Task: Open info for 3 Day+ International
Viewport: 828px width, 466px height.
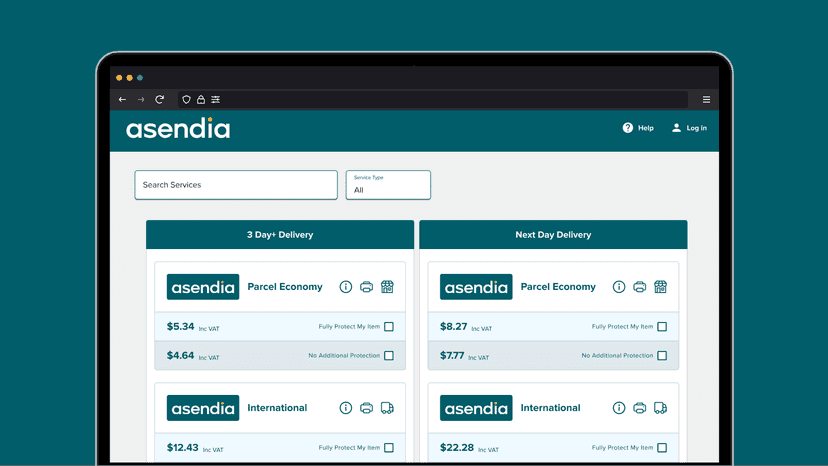Action: click(x=346, y=408)
